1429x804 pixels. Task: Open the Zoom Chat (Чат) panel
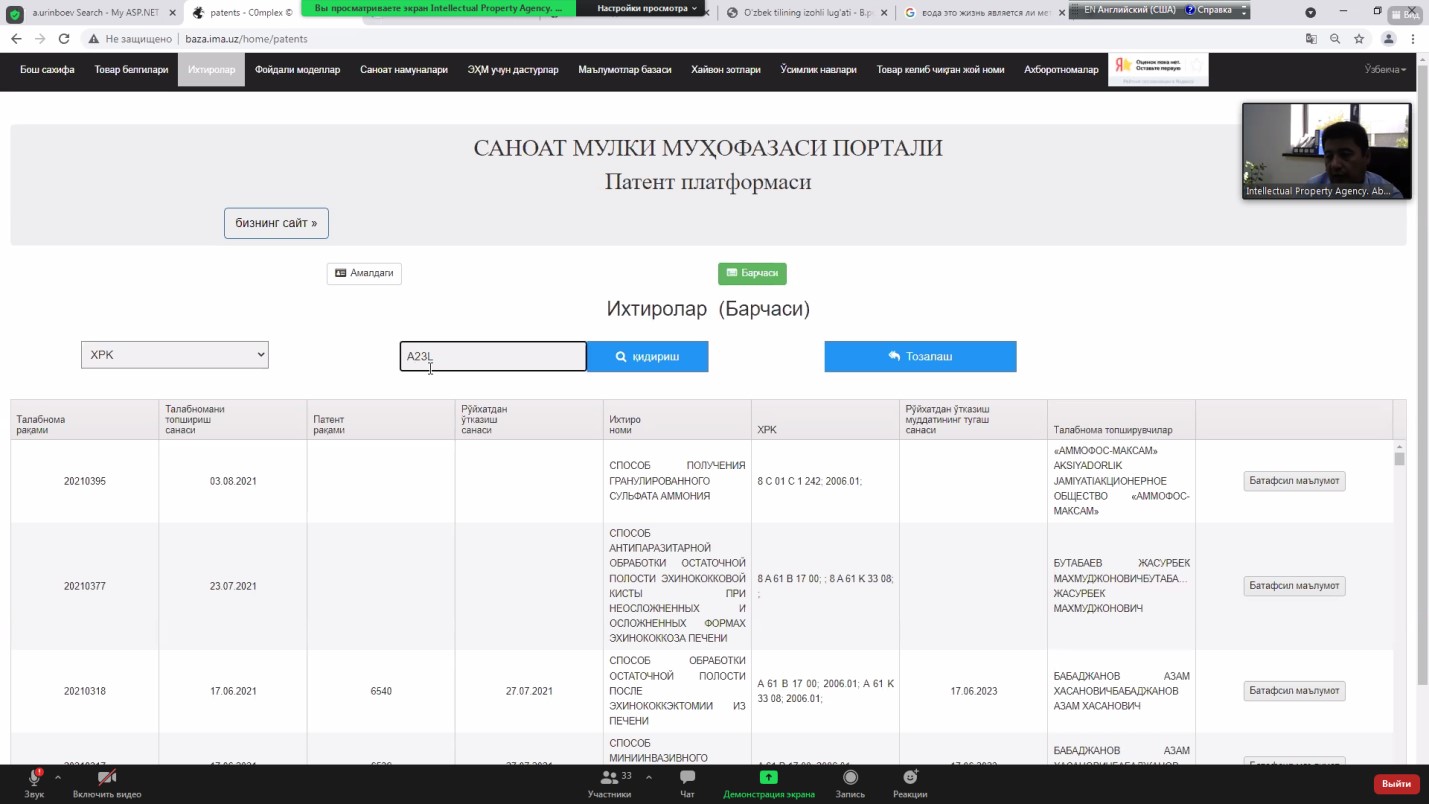point(687,778)
